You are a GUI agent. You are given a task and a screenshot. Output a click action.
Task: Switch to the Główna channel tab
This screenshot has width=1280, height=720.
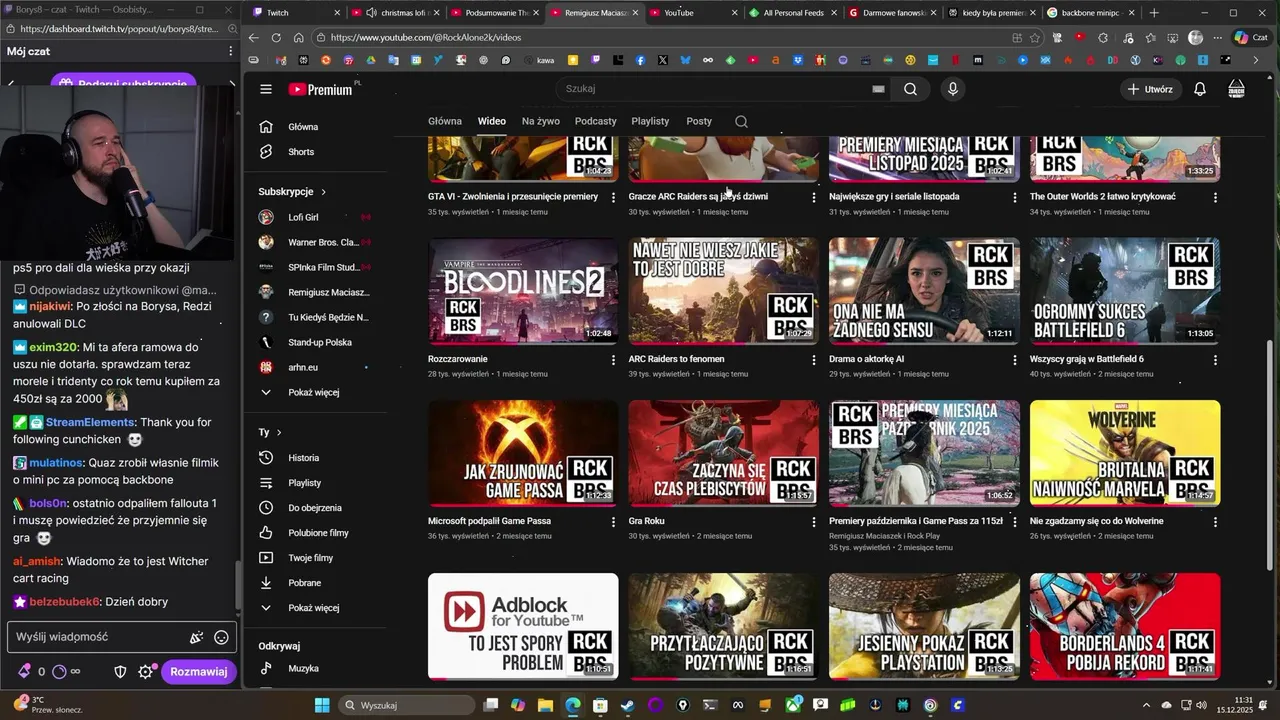(445, 121)
